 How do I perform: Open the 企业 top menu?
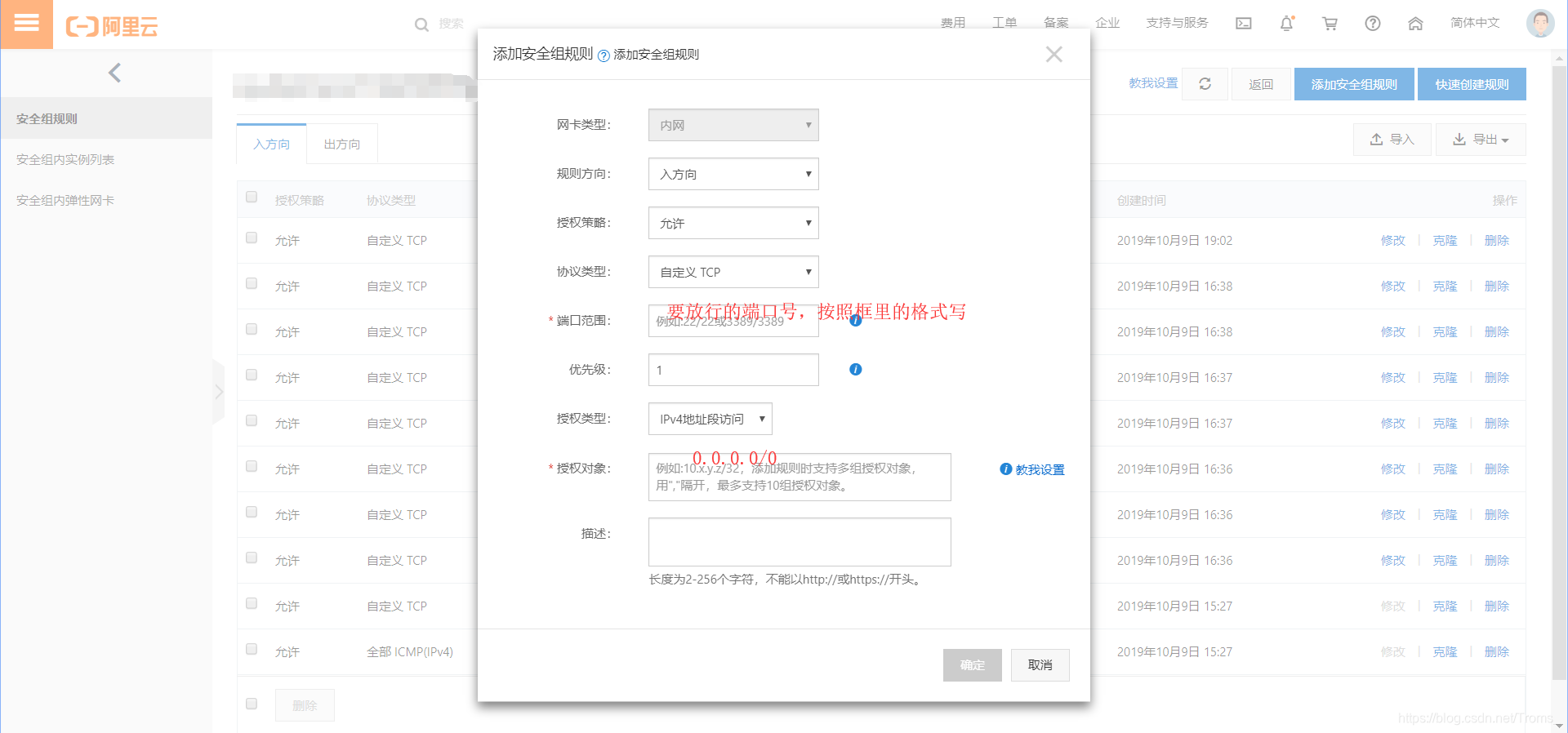(1107, 23)
